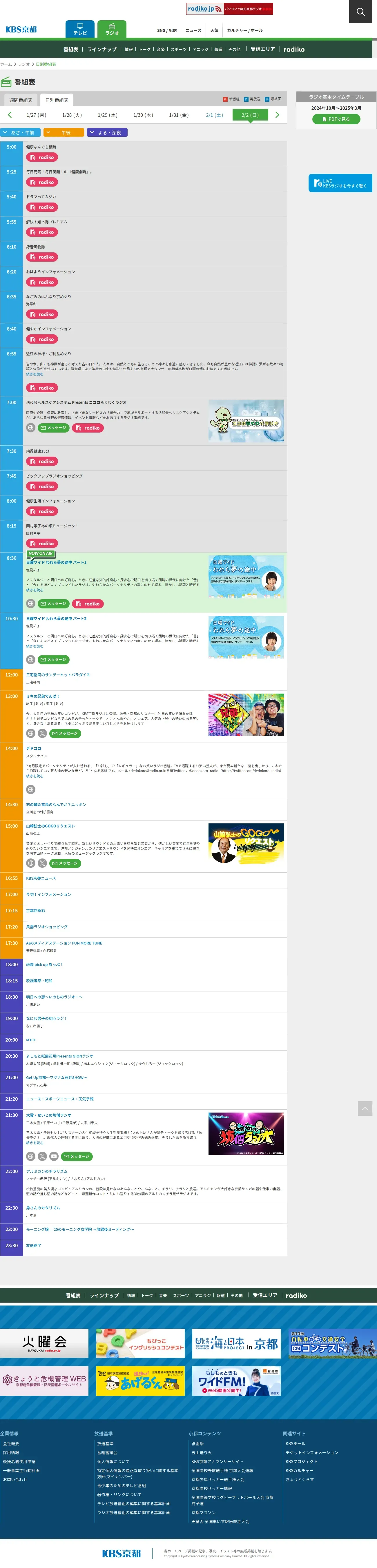Open the ミキの兄弟でんぱ！ thumbnail image
The height and width of the screenshot is (1568, 377).
(x=246, y=714)
